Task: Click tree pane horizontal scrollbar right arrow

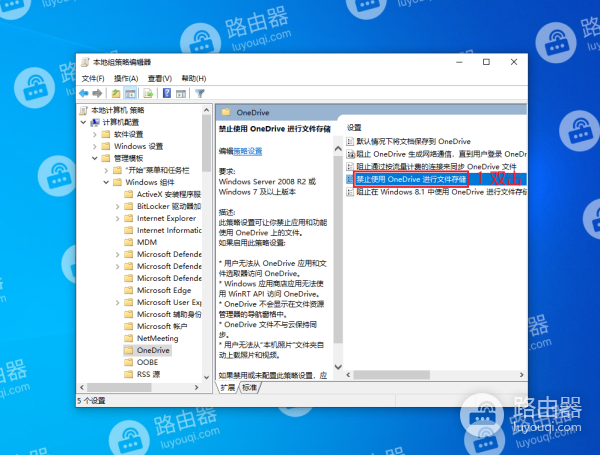Action: [196, 388]
